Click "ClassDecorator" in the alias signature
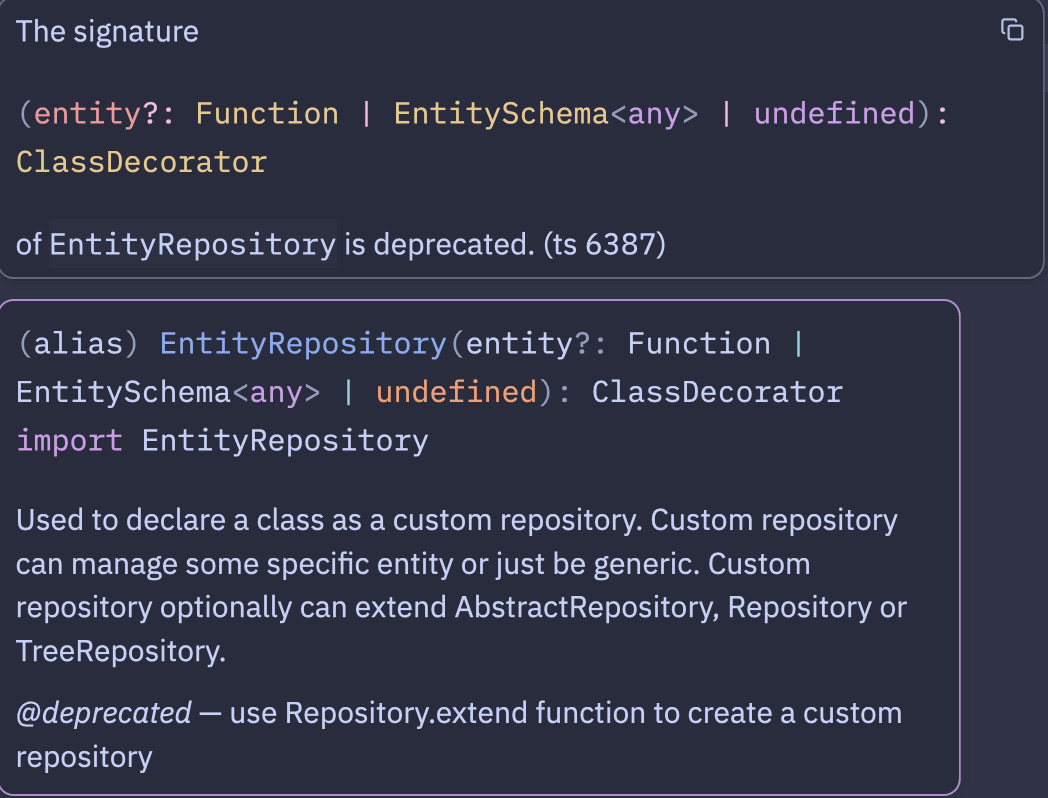 (717, 392)
